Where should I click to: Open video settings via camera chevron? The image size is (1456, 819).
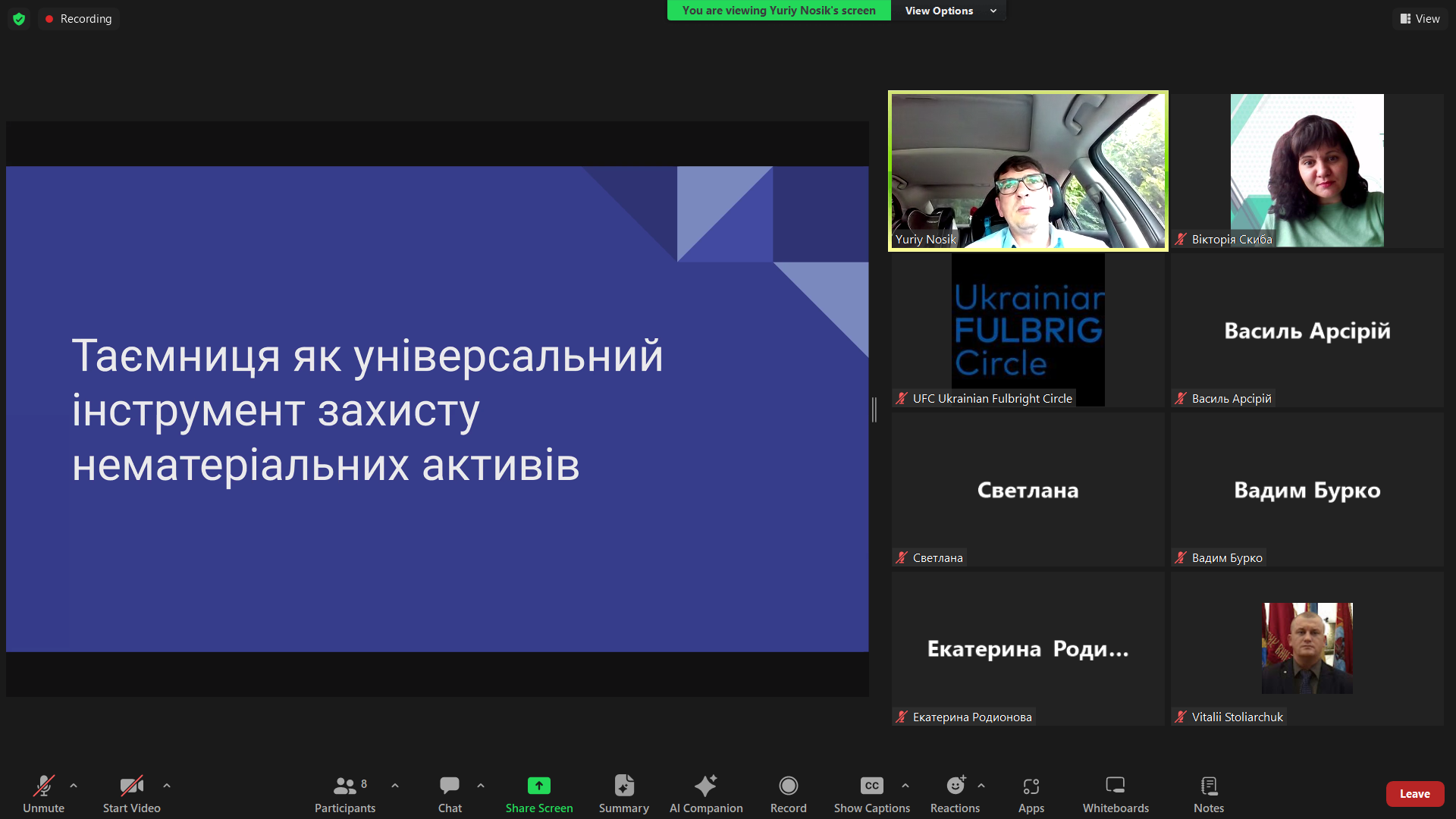[x=166, y=786]
